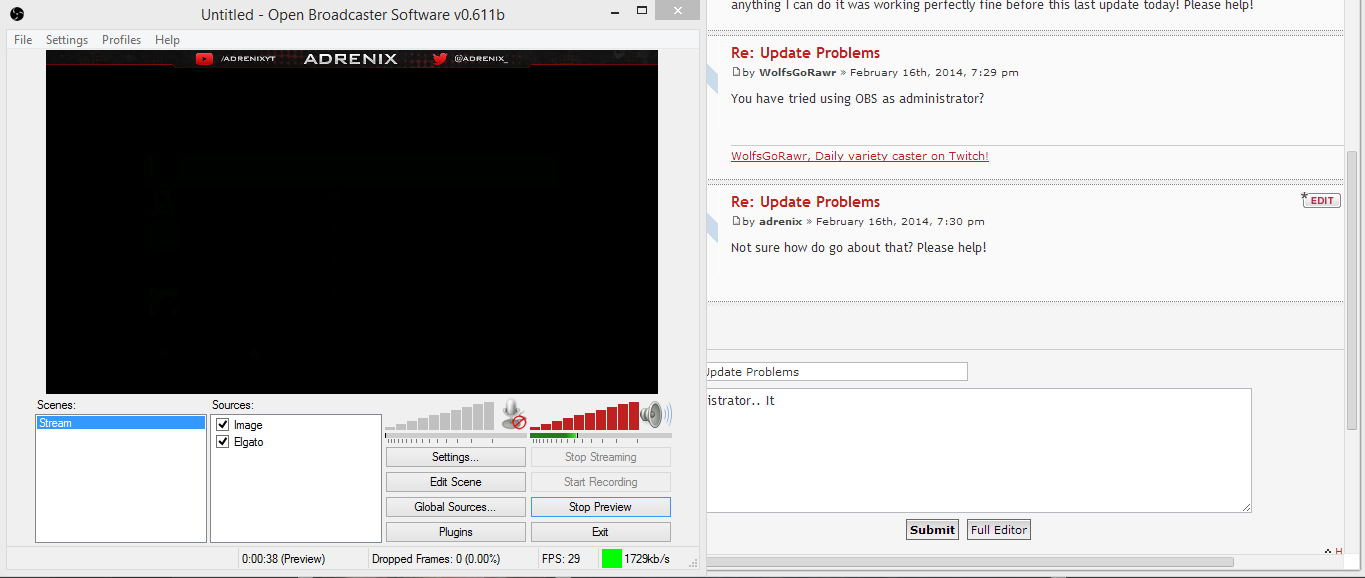Click 'You have tried using OBS as administrator?' text
Screen dimensions: 1365x578
coord(857,99)
